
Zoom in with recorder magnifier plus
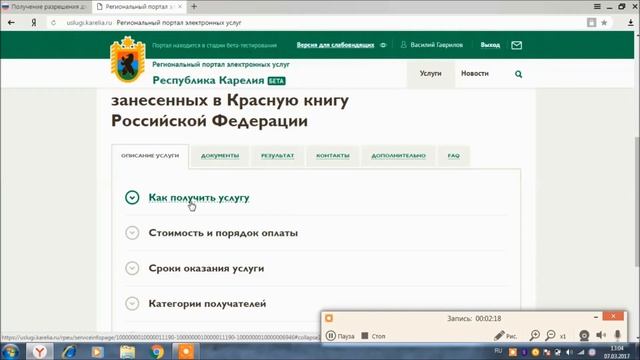534,336
